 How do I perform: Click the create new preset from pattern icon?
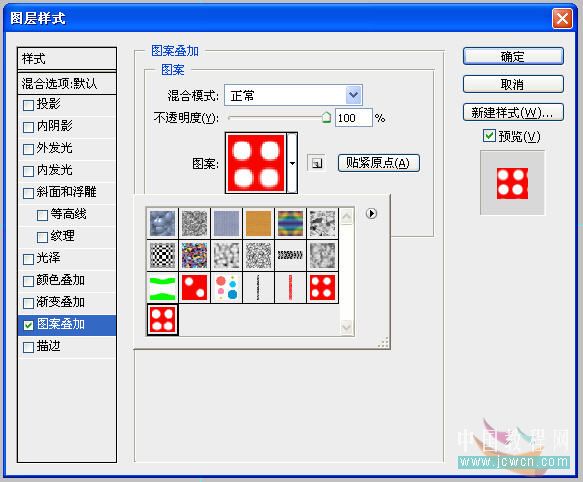coord(316,163)
